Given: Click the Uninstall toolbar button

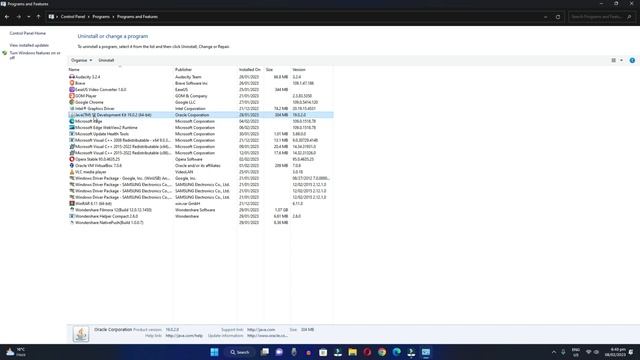Looking at the screenshot, I should click(106, 60).
